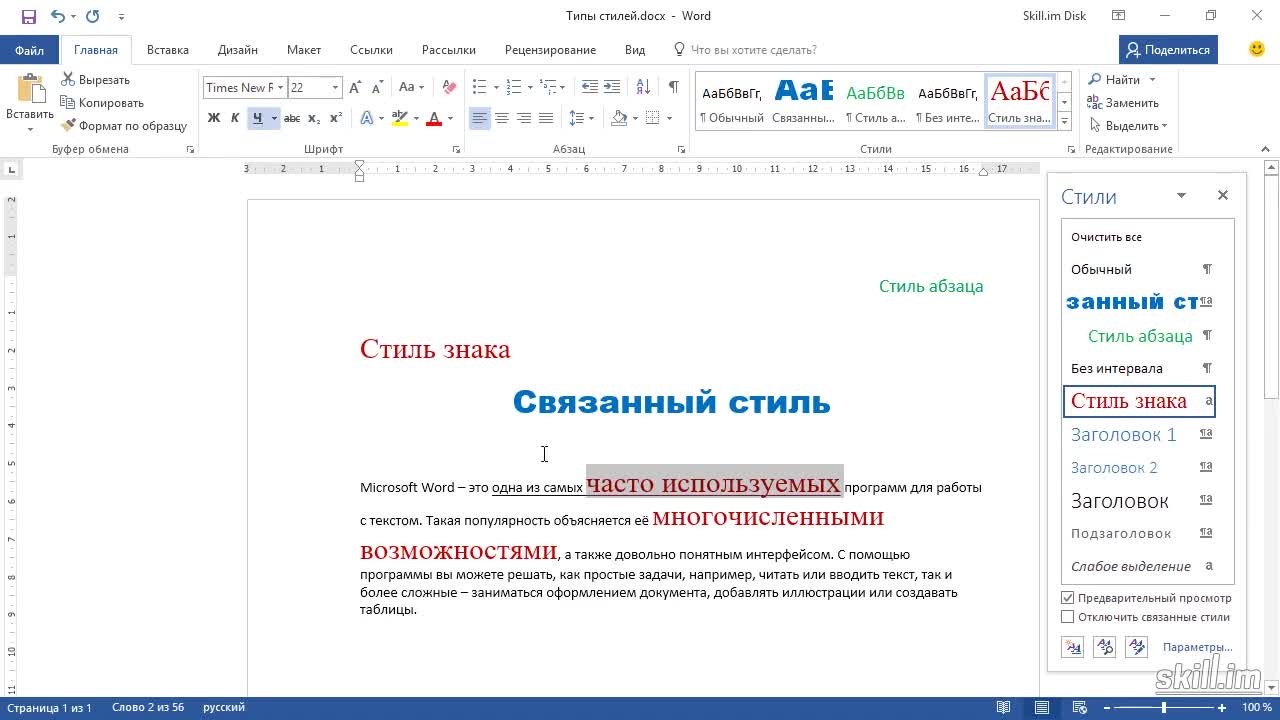The height and width of the screenshot is (720, 1280).
Task: Toggle subscript formatting
Action: point(314,118)
